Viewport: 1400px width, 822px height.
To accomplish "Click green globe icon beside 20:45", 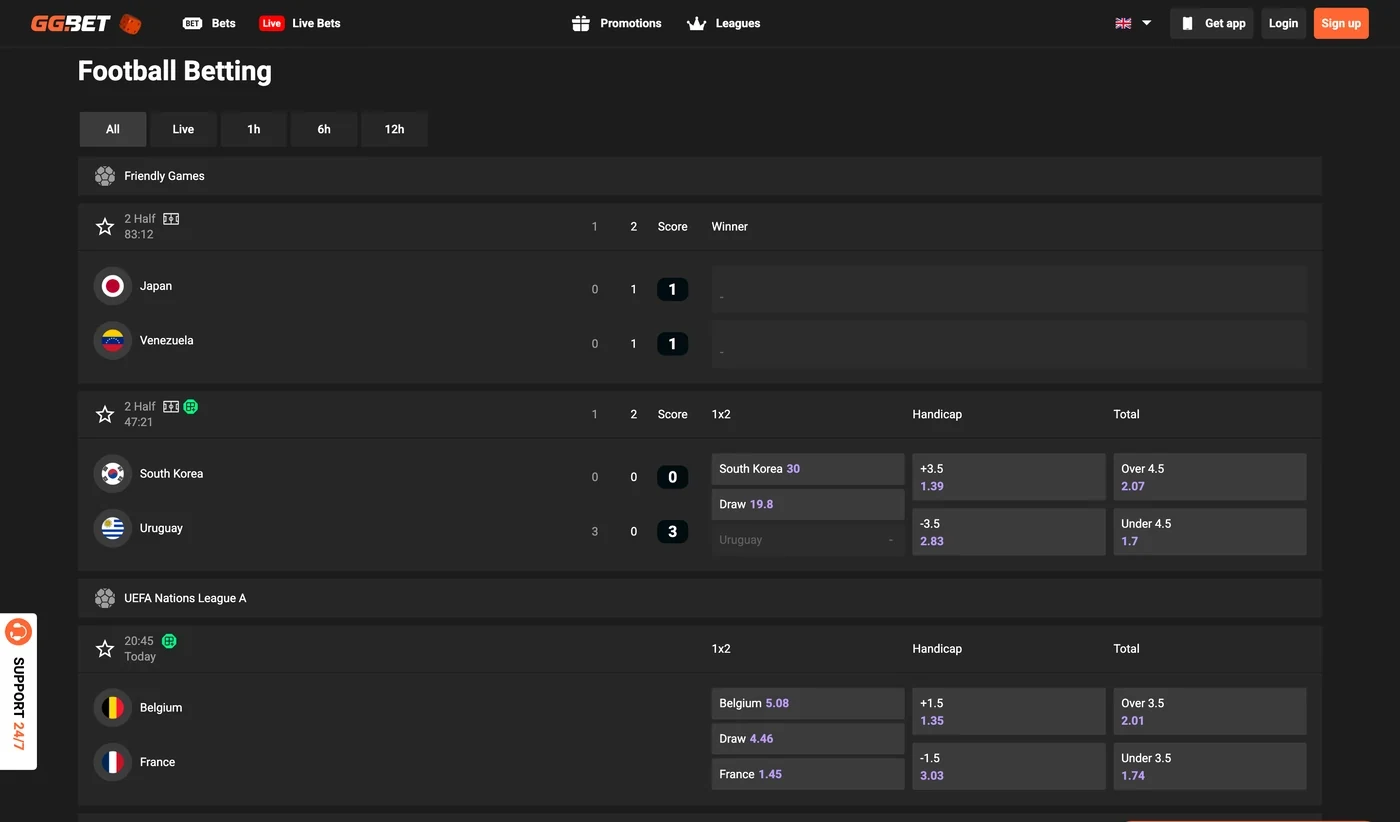I will point(169,641).
